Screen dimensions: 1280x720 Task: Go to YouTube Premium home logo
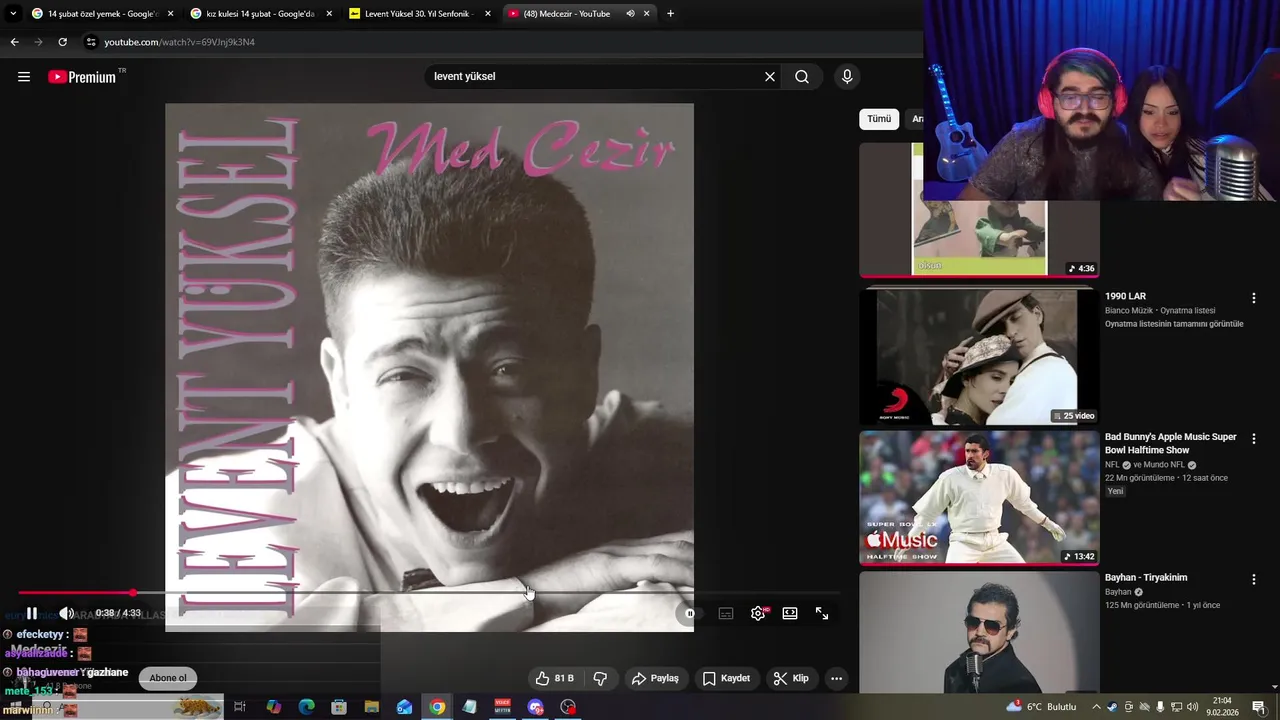coord(82,77)
